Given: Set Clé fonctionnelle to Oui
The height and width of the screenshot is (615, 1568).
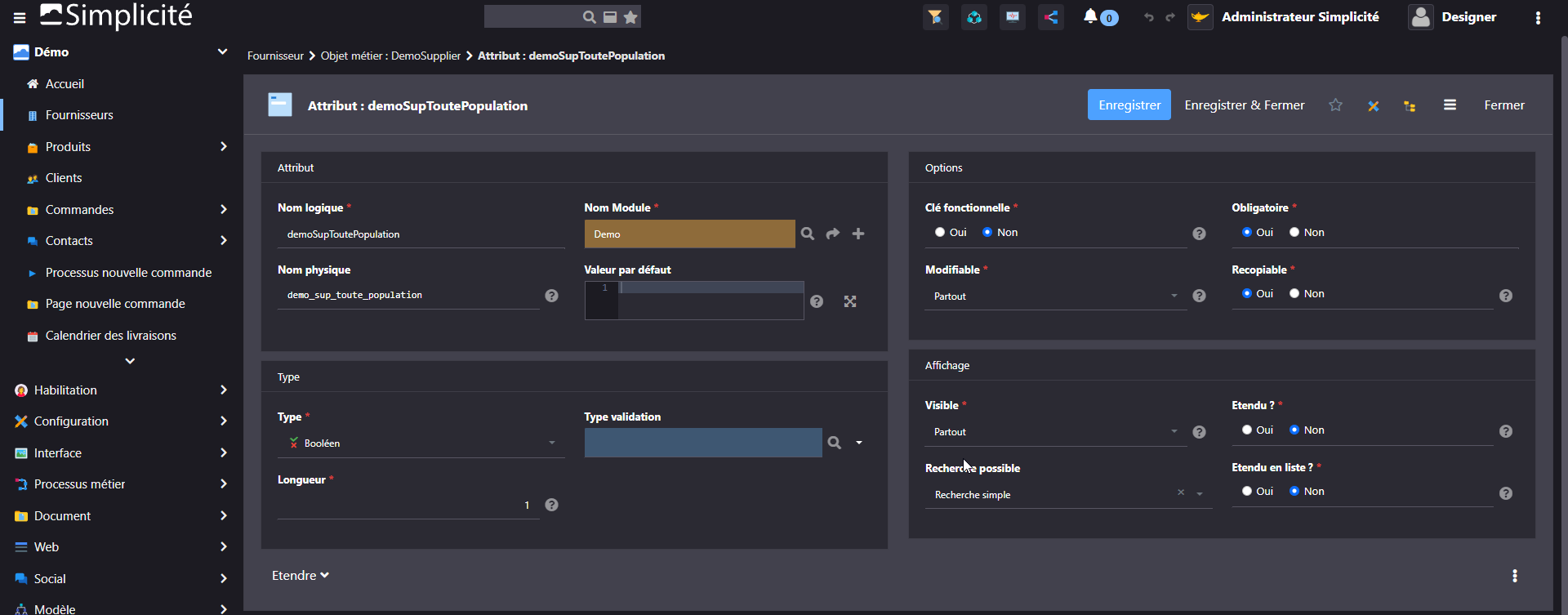Looking at the screenshot, I should 940,233.
